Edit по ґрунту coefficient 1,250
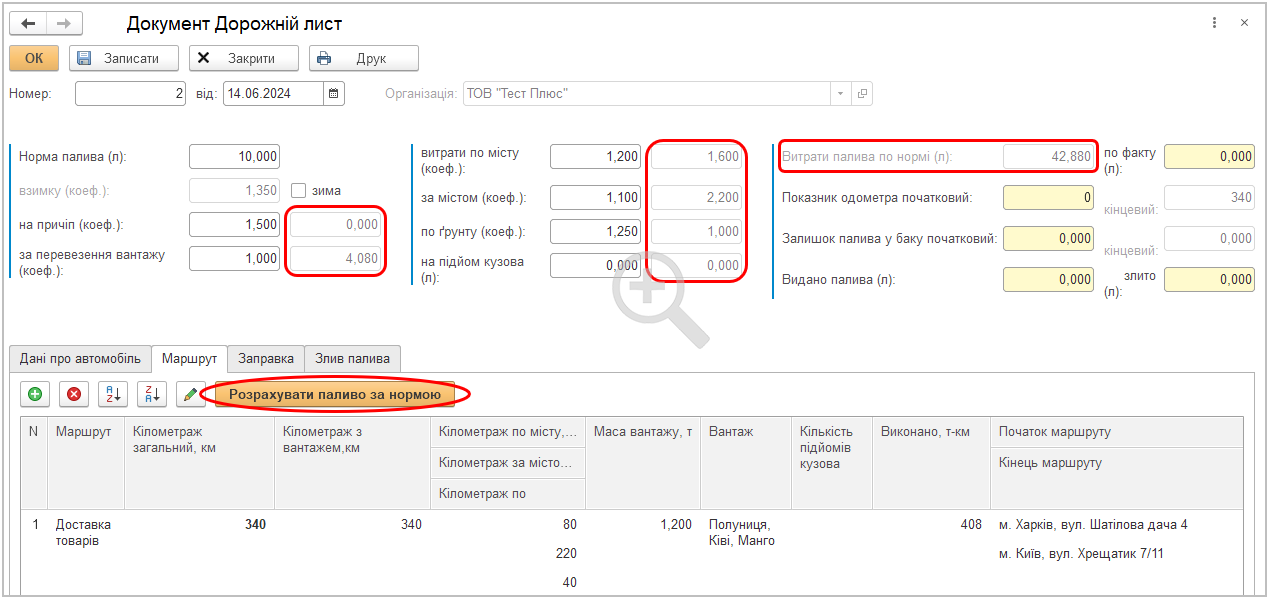 595,231
